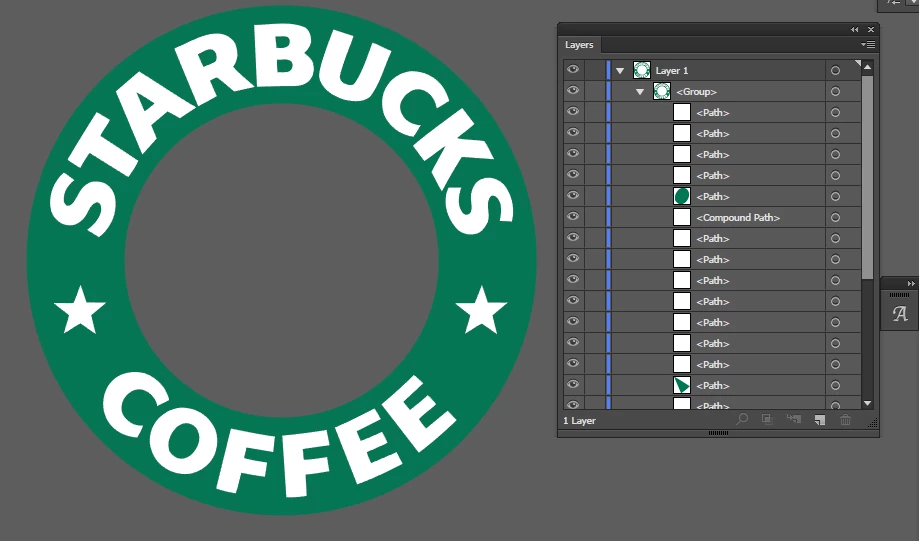Image resolution: width=919 pixels, height=541 pixels.
Task: Target the green triangle <Path> via its circle
Action: coord(835,386)
